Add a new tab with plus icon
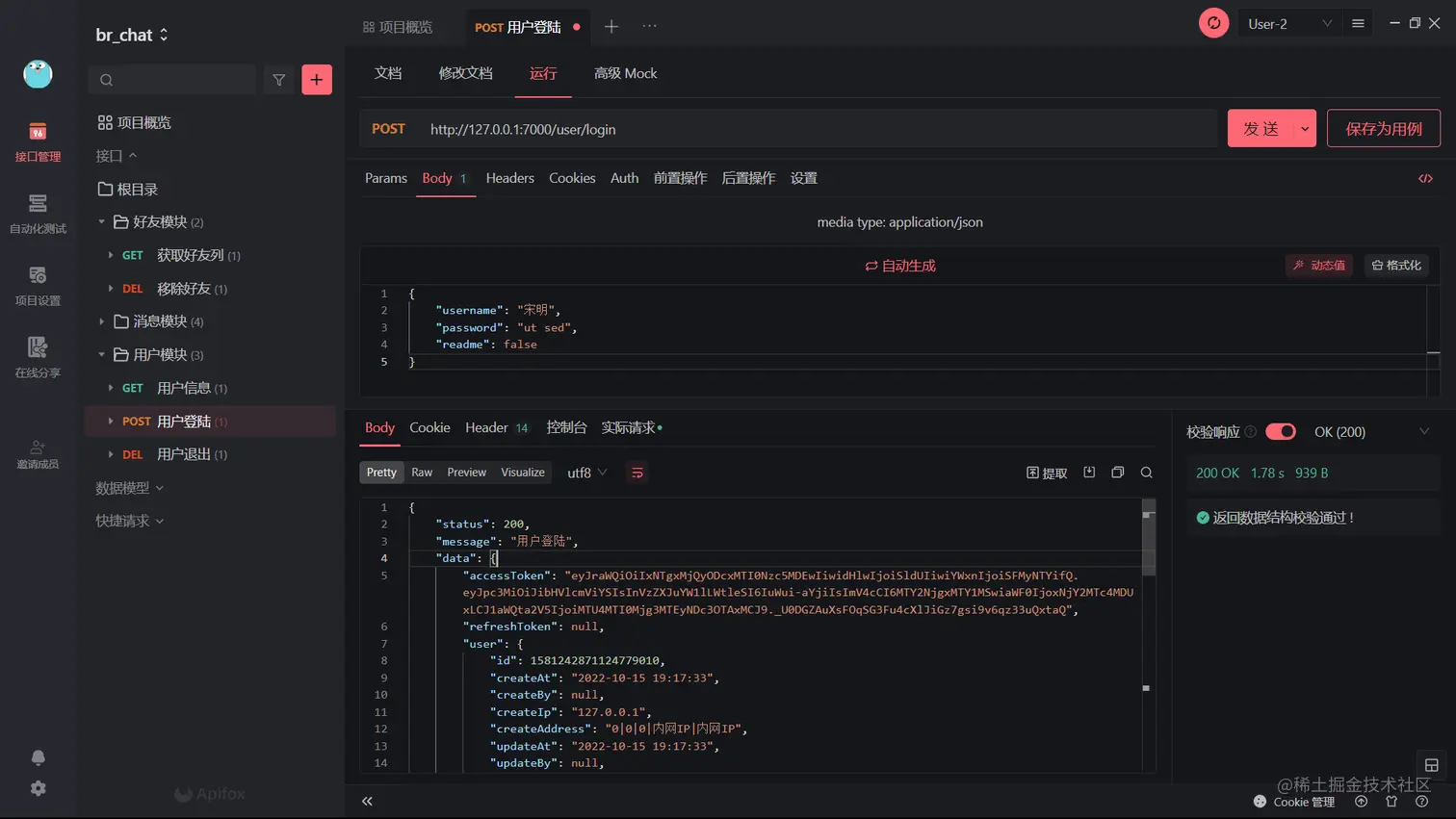Image resolution: width=1456 pixels, height=819 pixels. tap(611, 27)
